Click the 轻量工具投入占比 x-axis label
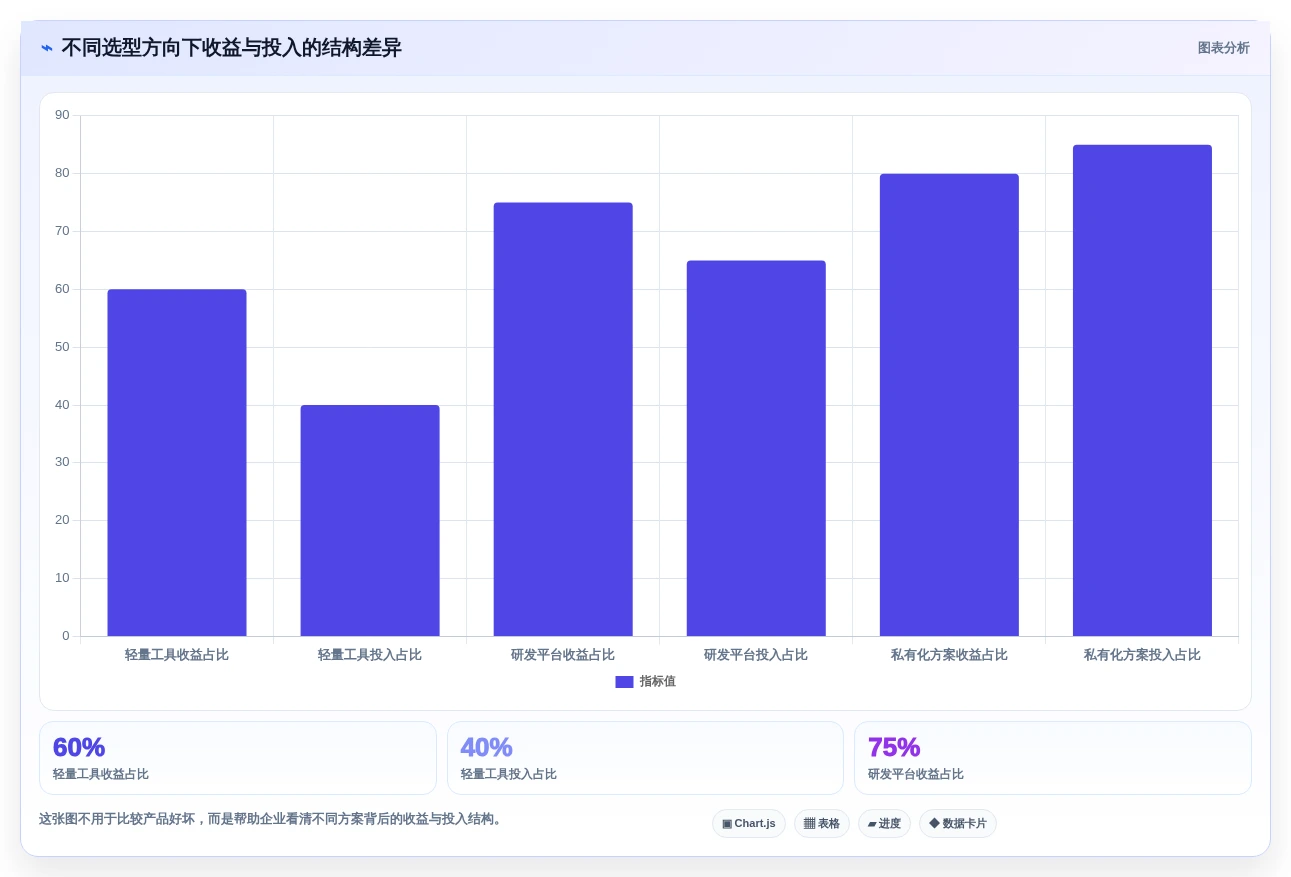Viewport: 1291px width, 877px height. coord(370,655)
